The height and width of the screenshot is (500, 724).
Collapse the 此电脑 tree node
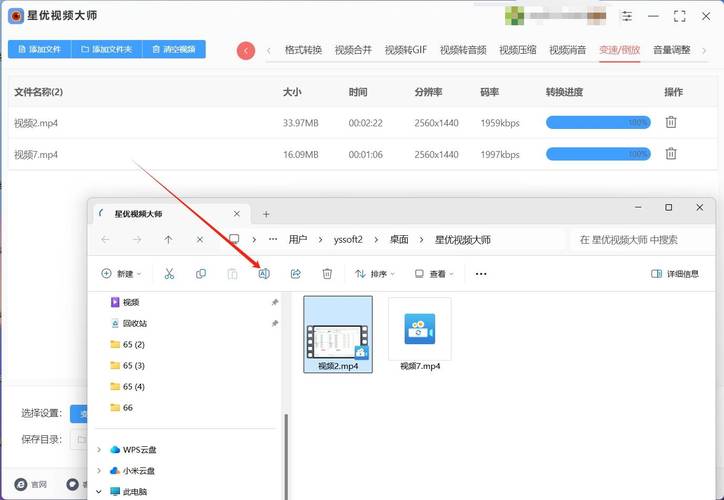pos(99,492)
